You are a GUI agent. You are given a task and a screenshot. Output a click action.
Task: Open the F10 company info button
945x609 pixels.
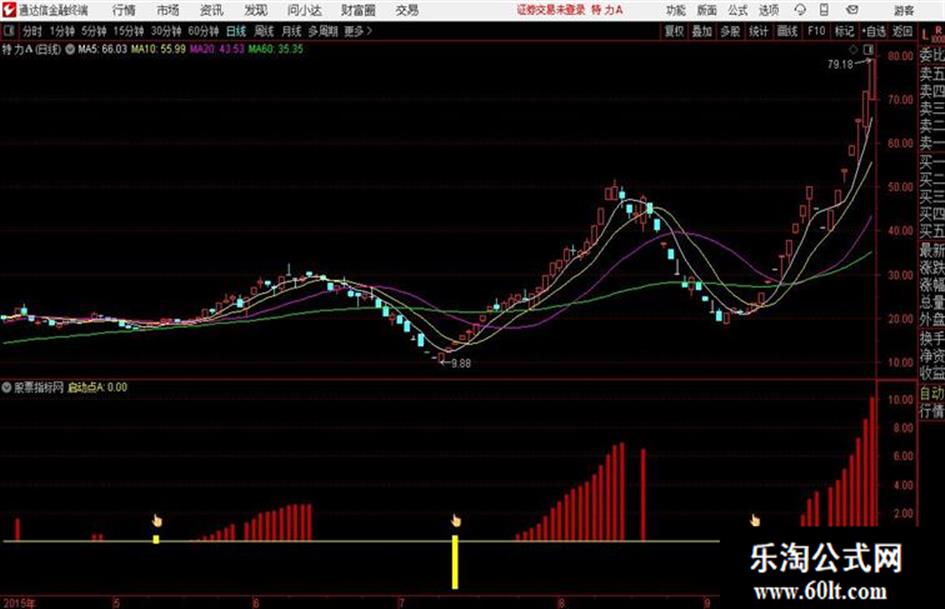tap(816, 31)
